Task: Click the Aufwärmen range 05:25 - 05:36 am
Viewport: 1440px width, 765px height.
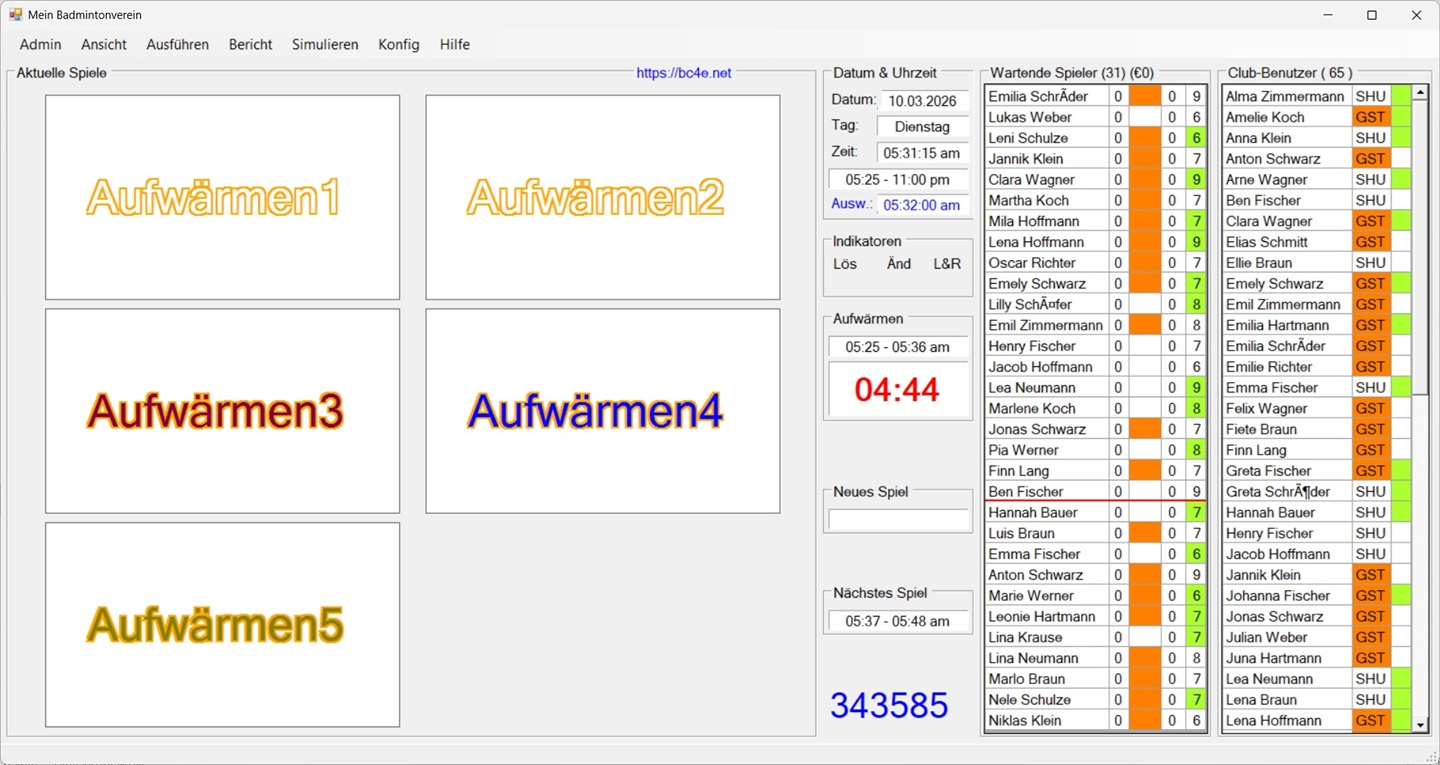Action: click(x=898, y=347)
